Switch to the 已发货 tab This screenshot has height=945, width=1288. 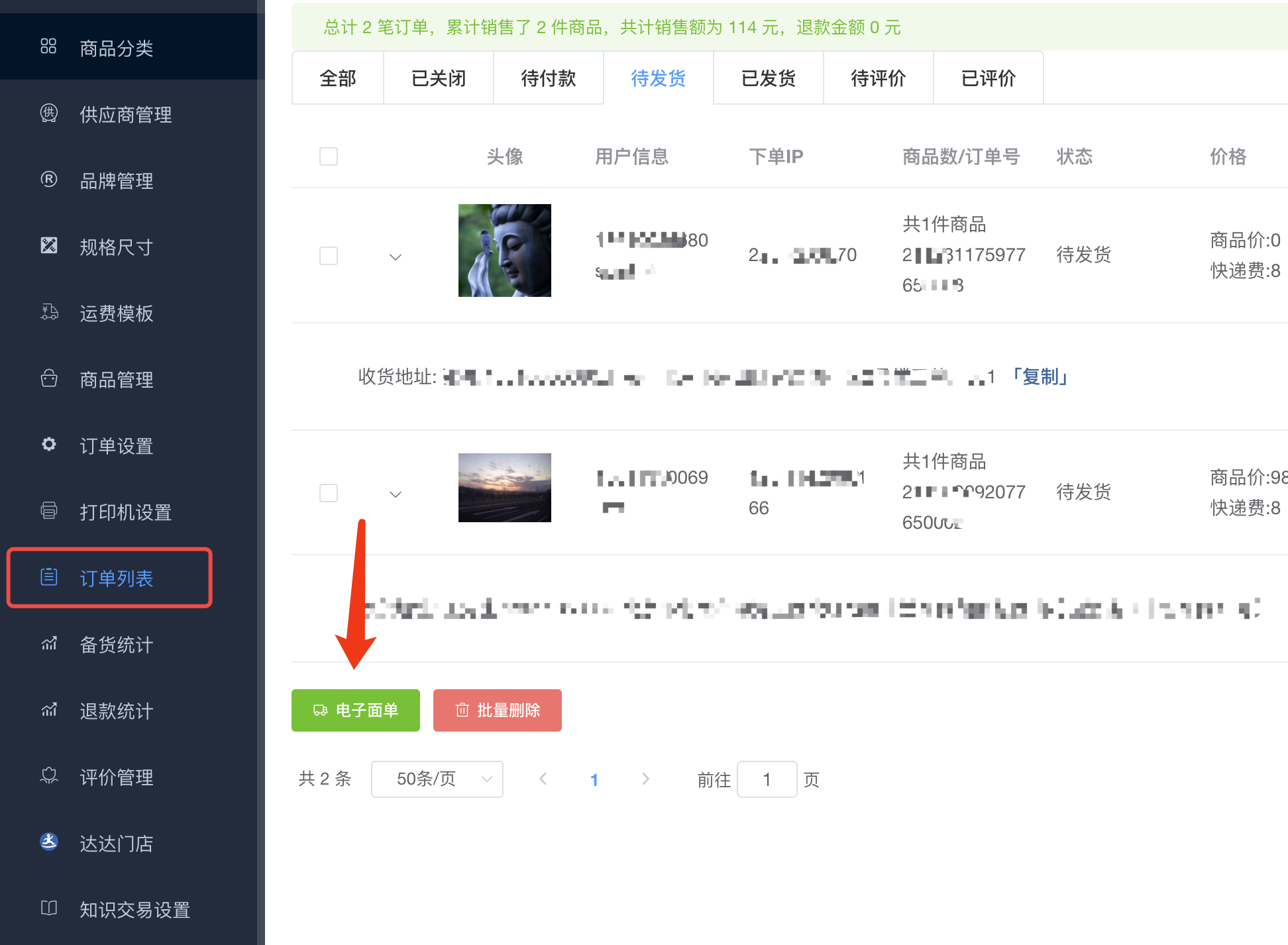coord(768,78)
